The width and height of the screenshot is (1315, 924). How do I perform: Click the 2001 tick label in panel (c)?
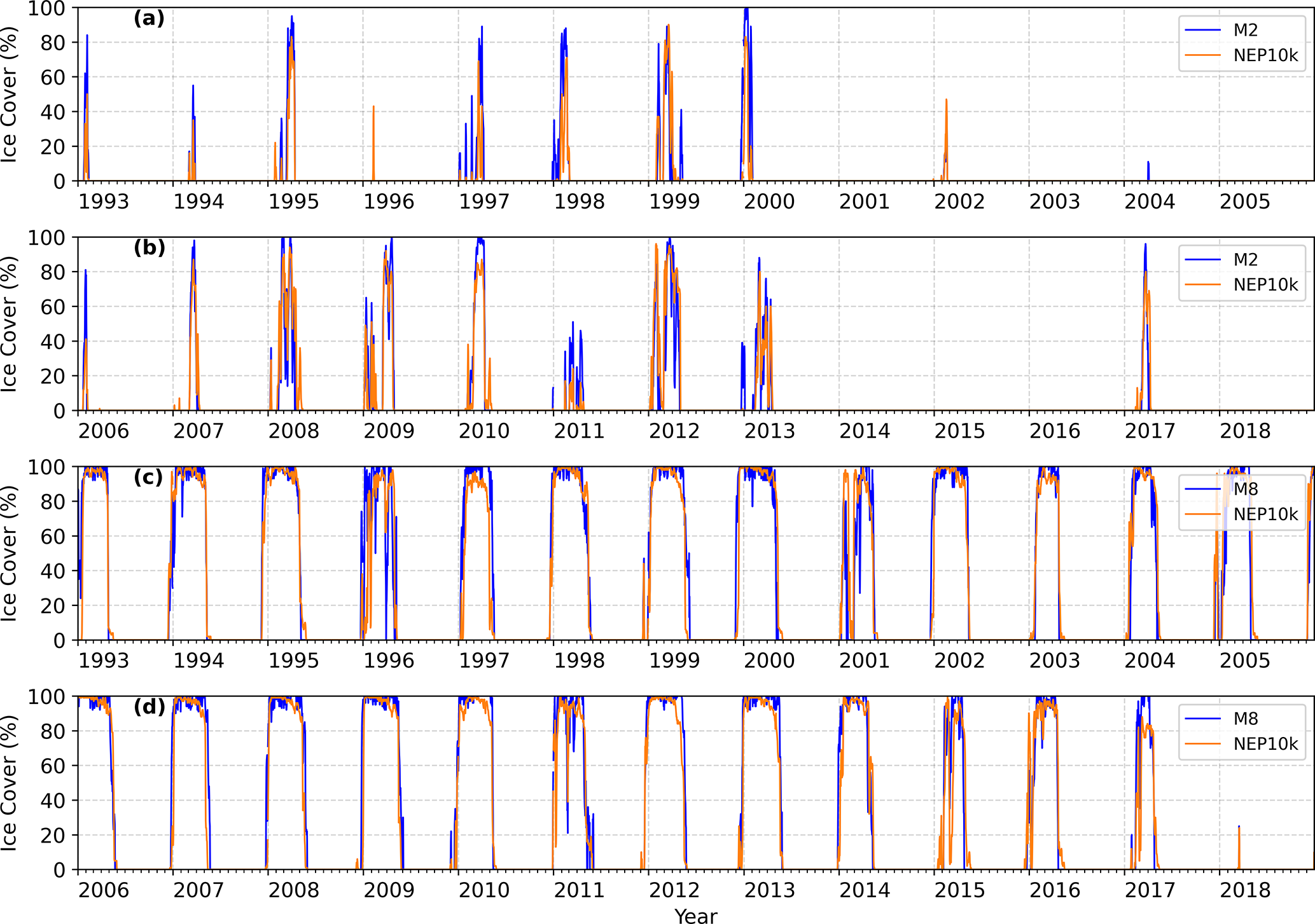point(864,661)
